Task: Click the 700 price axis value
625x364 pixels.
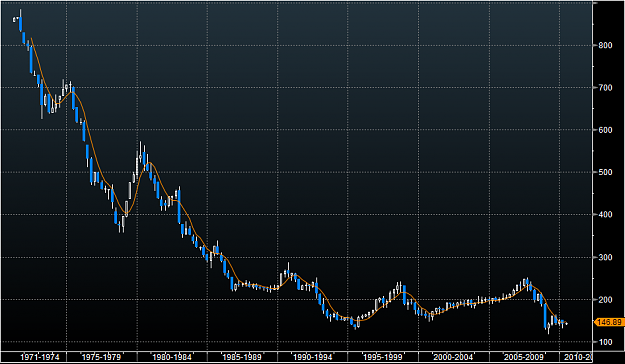Action: (605, 88)
